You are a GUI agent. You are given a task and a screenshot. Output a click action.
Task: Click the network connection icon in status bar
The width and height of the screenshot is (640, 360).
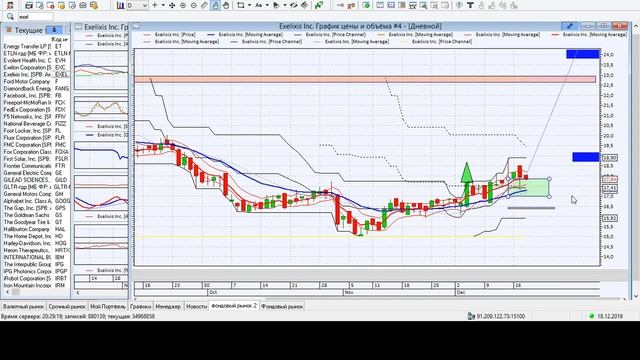(x=472, y=316)
